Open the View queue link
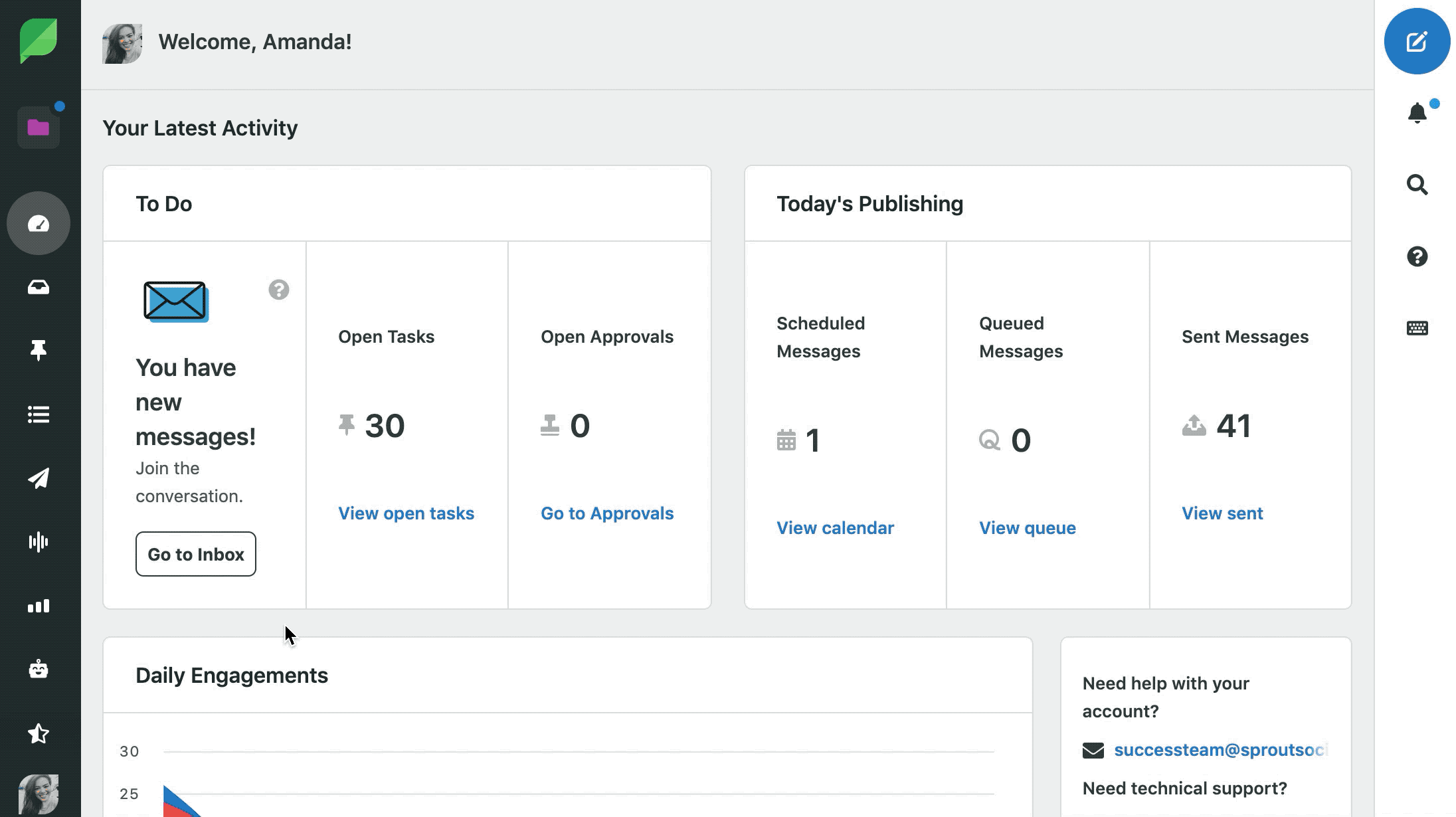1456x817 pixels. click(1028, 528)
